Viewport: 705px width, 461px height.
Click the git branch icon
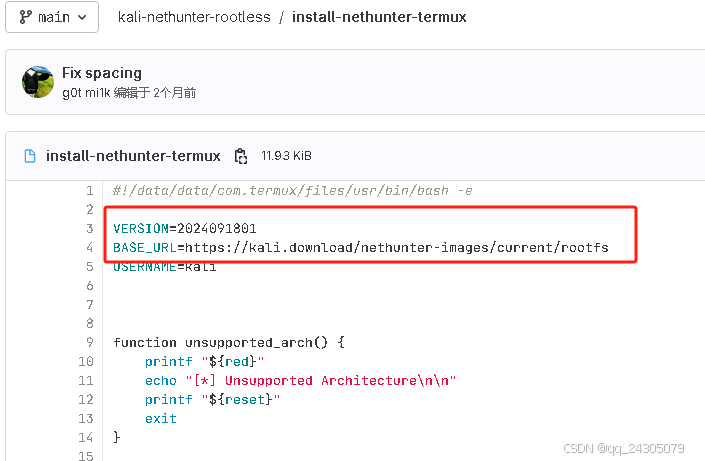coord(25,17)
